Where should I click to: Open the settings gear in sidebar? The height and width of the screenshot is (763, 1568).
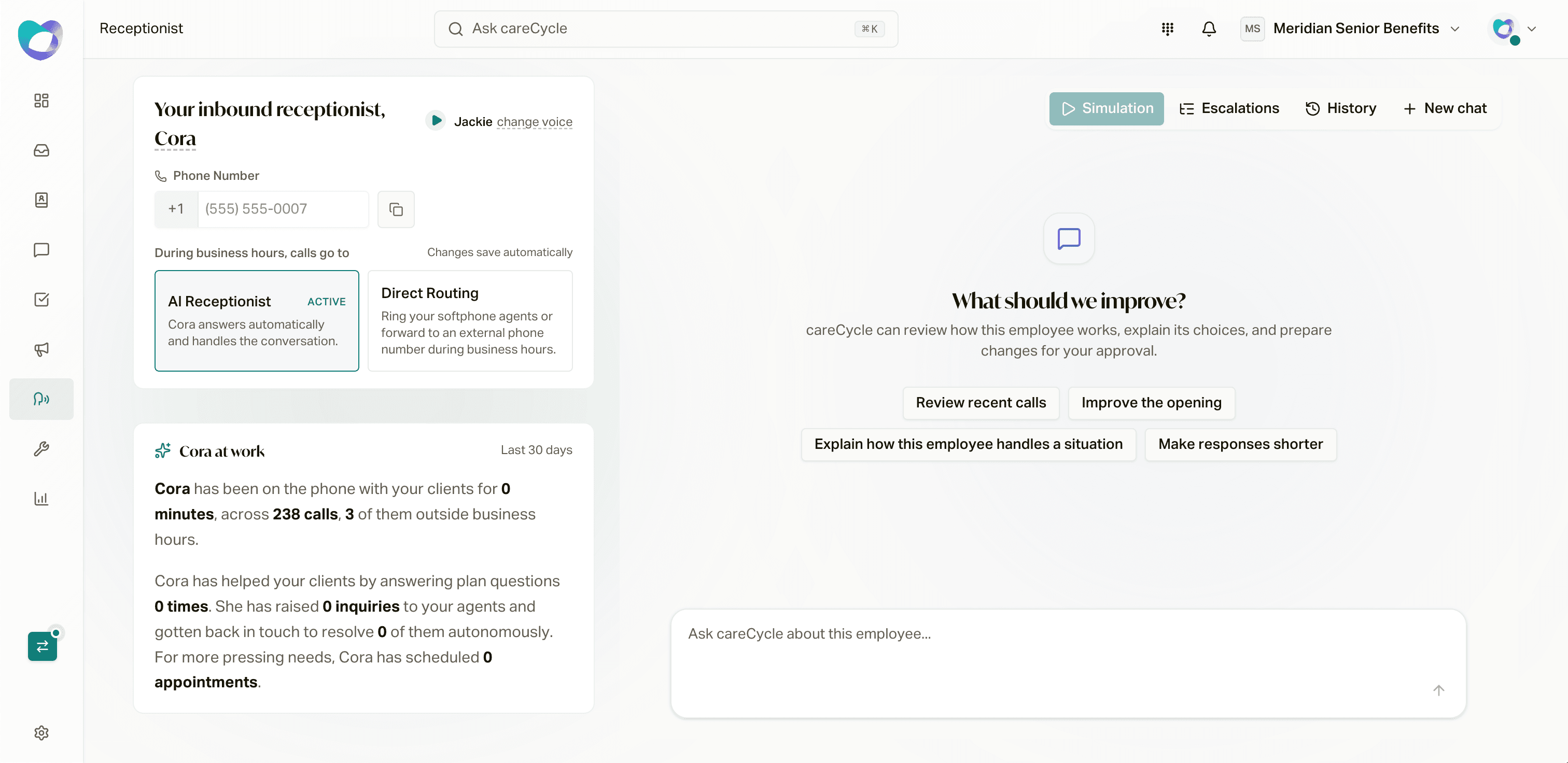(41, 733)
